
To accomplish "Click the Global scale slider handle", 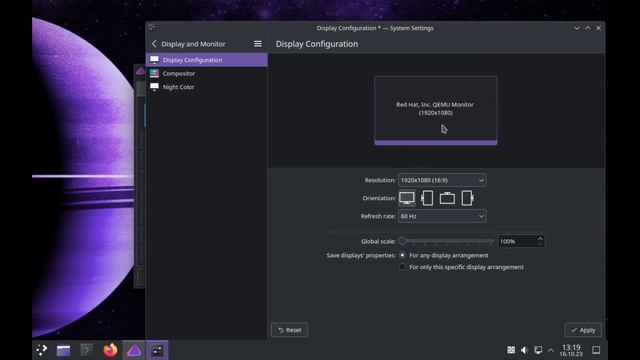I will (x=402, y=241).
